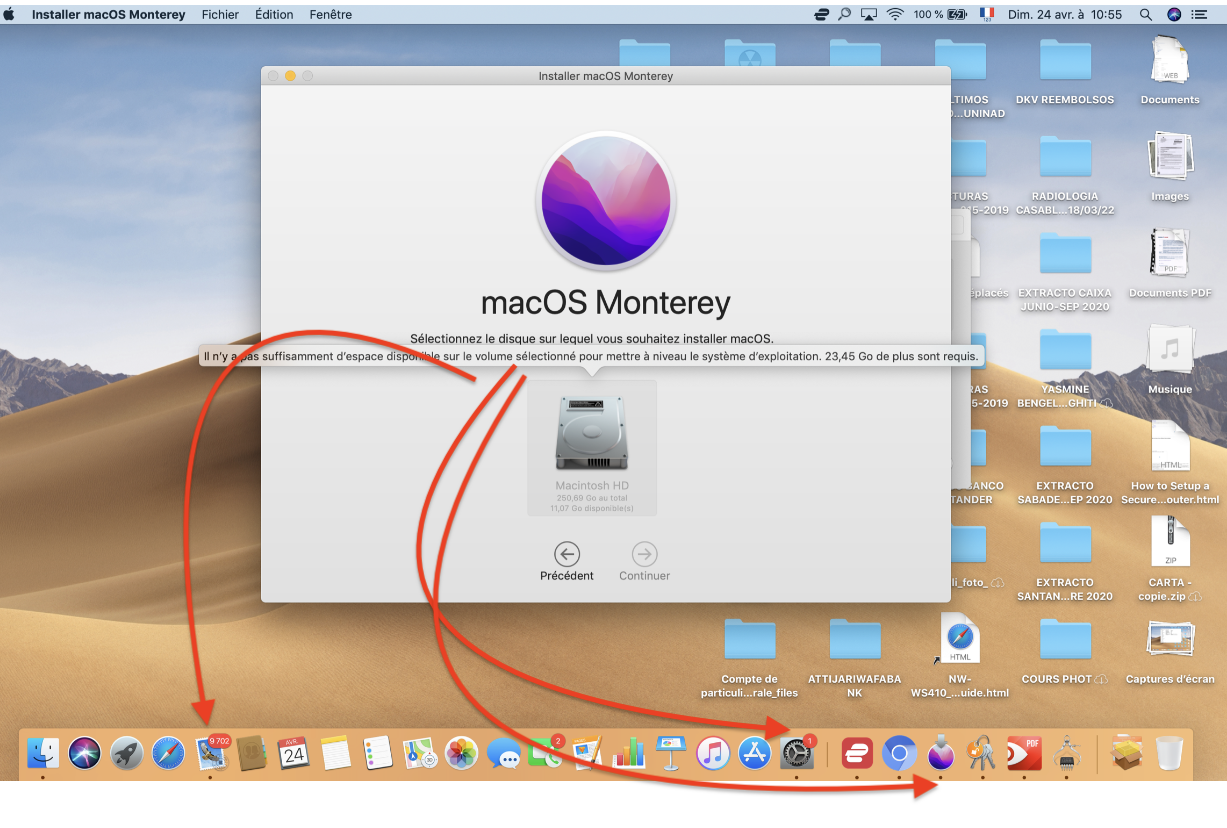Open the AirPlay display menu
The width and height of the screenshot is (1227, 828).
tap(869, 14)
